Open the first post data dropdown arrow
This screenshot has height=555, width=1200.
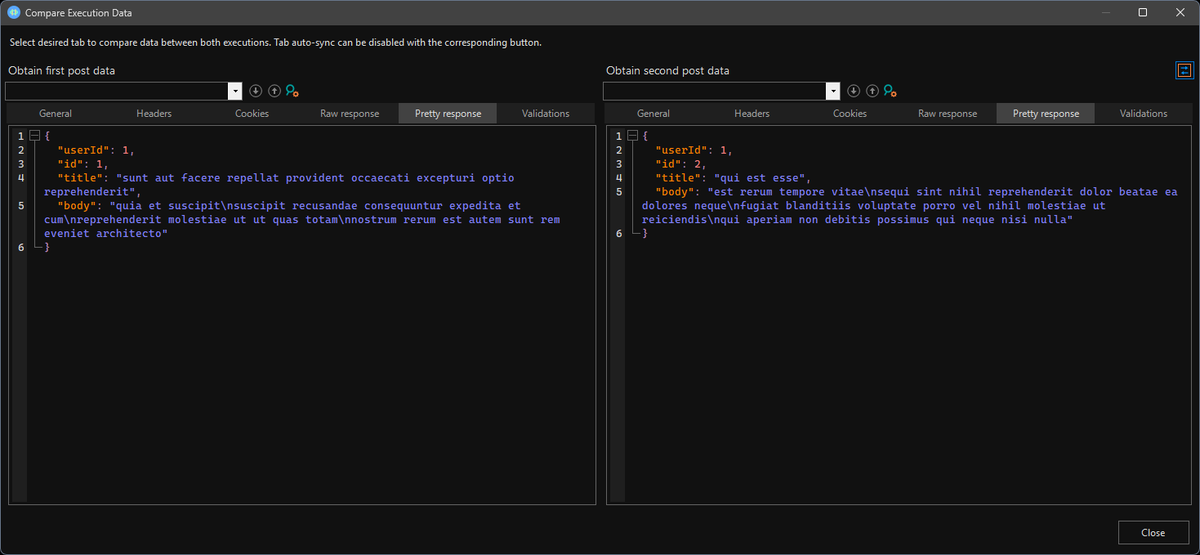pyautogui.click(x=235, y=91)
